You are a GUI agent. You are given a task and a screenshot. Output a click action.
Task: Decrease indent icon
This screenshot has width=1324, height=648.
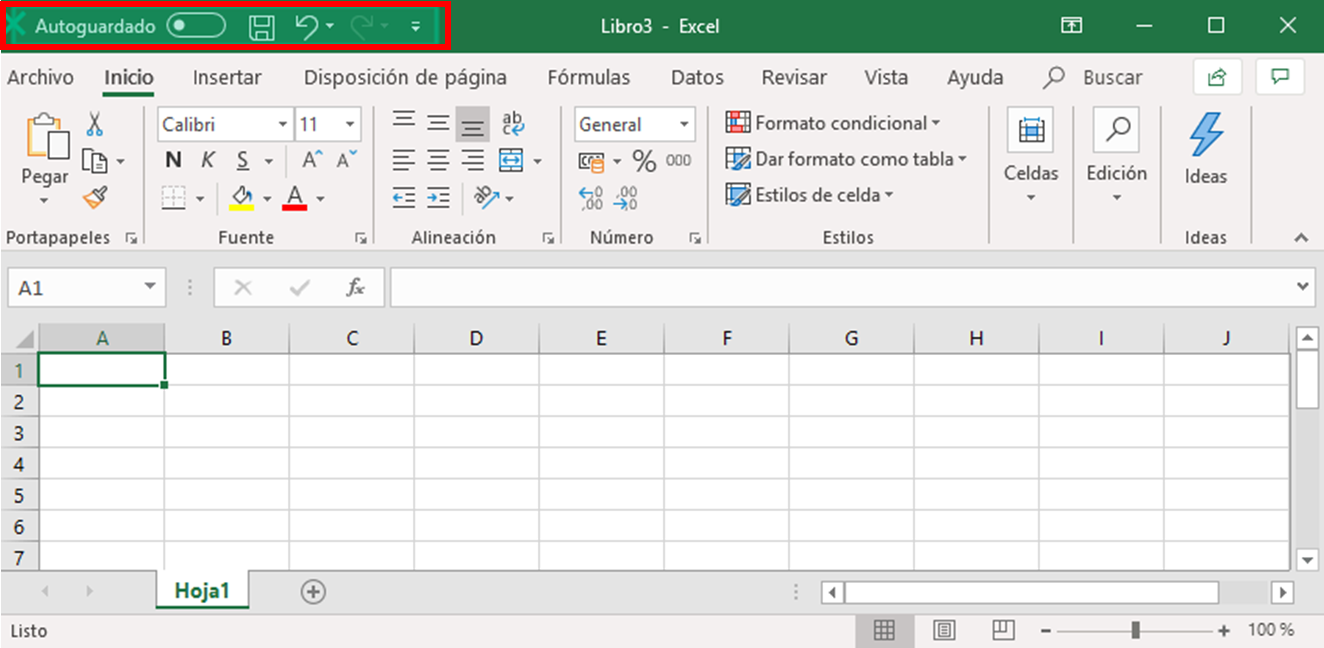tap(404, 197)
